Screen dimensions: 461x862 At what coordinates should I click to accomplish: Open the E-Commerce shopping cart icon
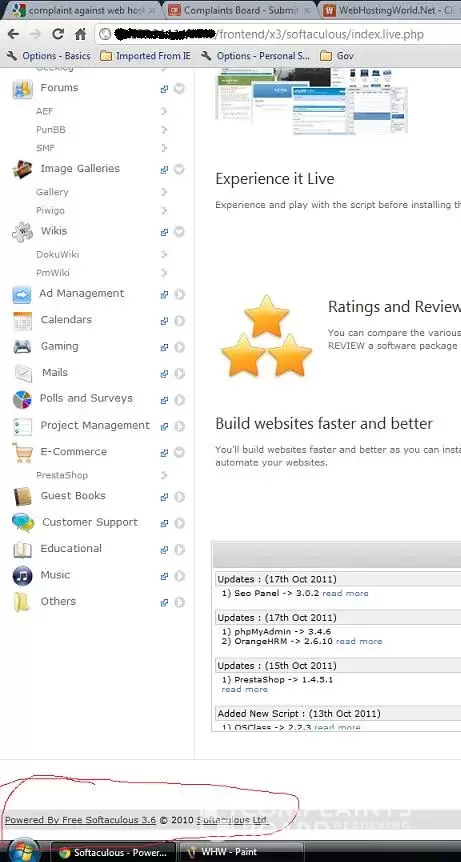(22, 452)
